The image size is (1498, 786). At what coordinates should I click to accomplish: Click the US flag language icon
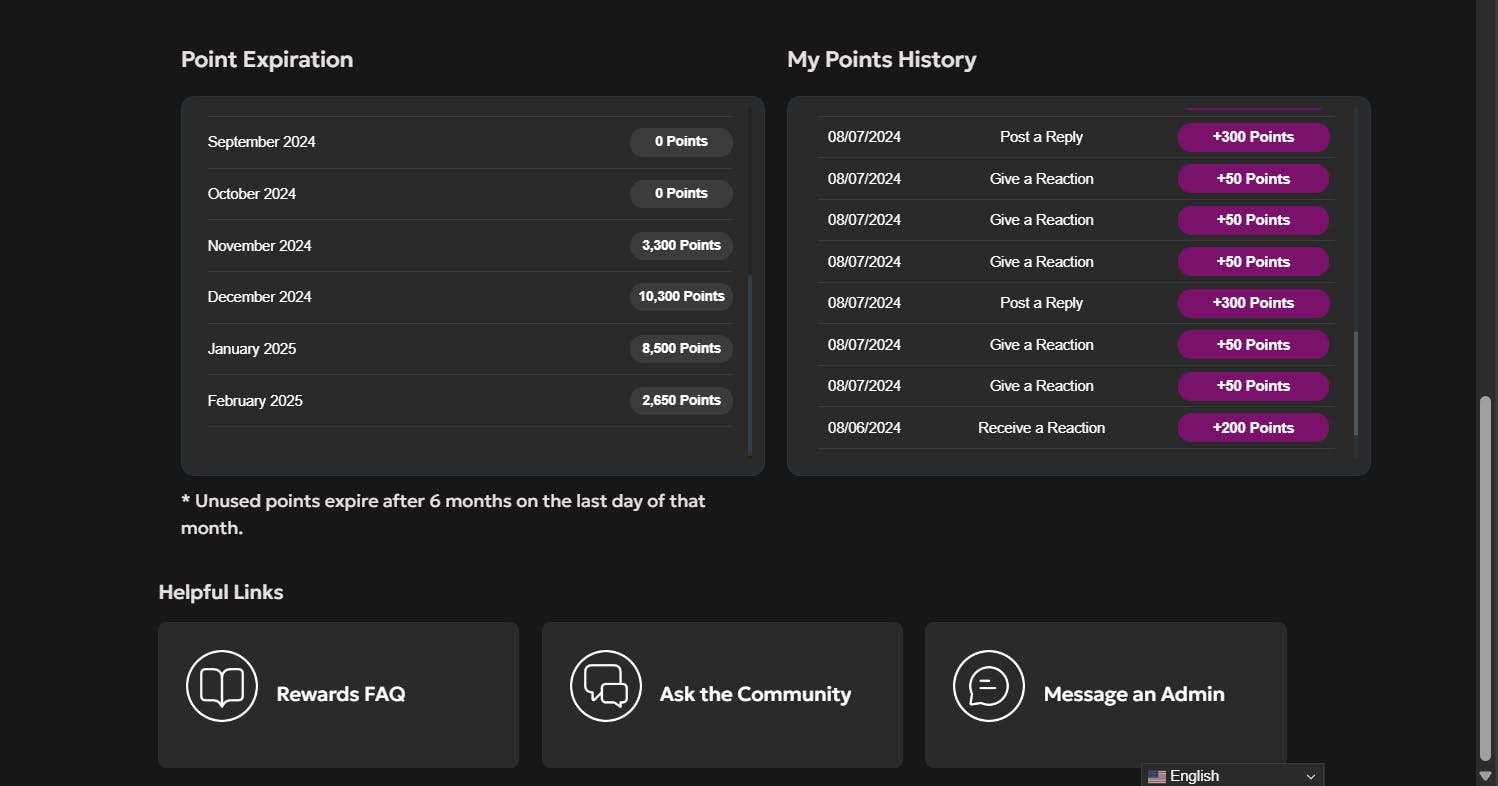coord(1157,776)
